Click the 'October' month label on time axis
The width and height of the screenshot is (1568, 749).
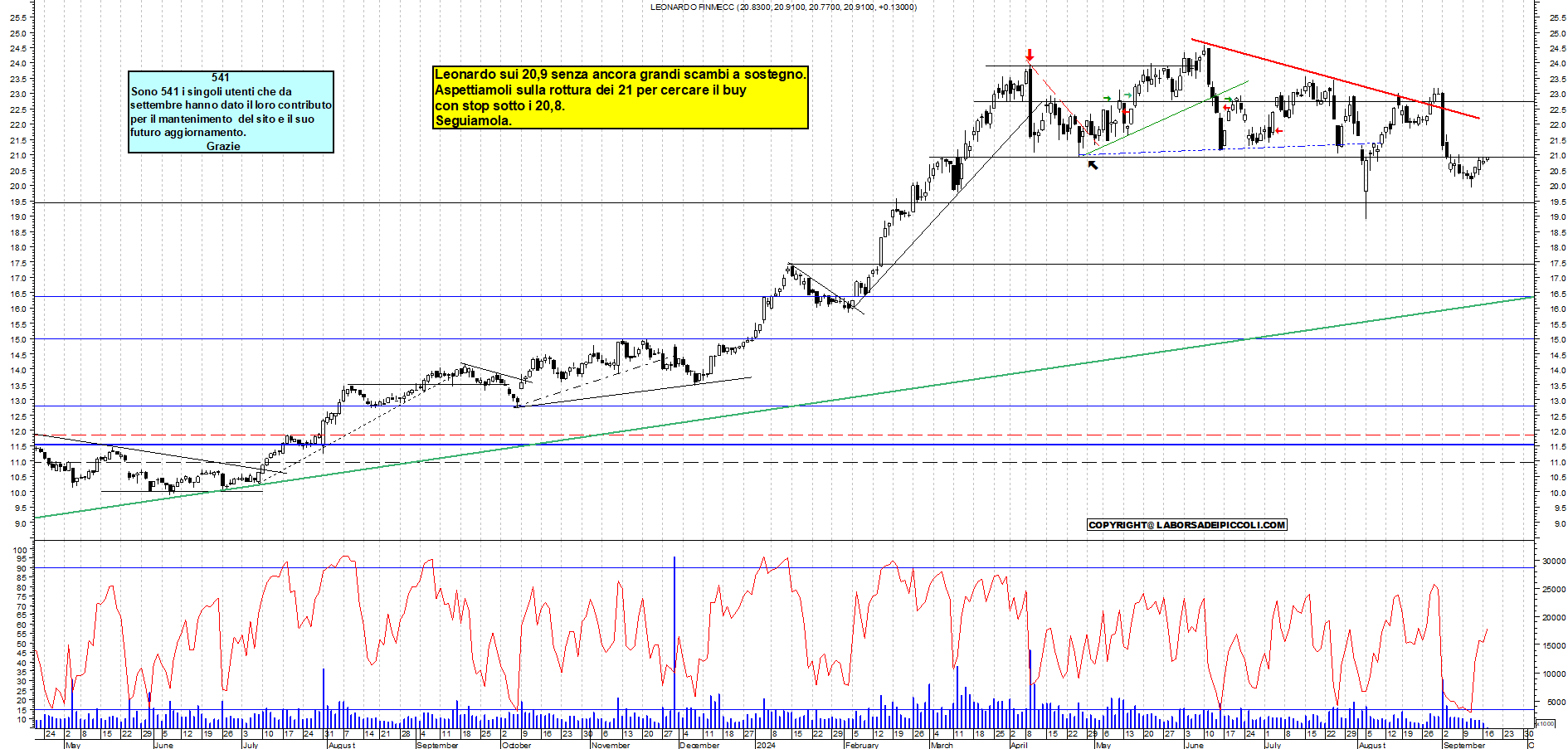click(x=516, y=745)
